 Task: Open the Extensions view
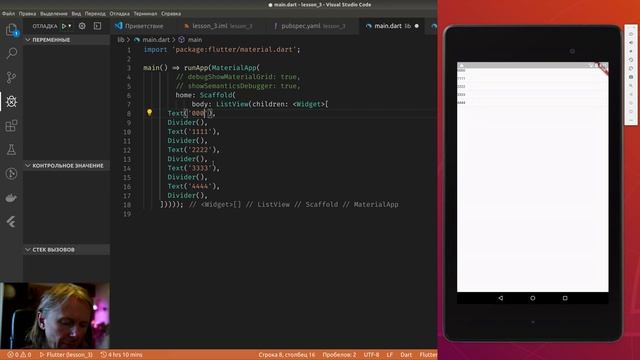[11, 125]
